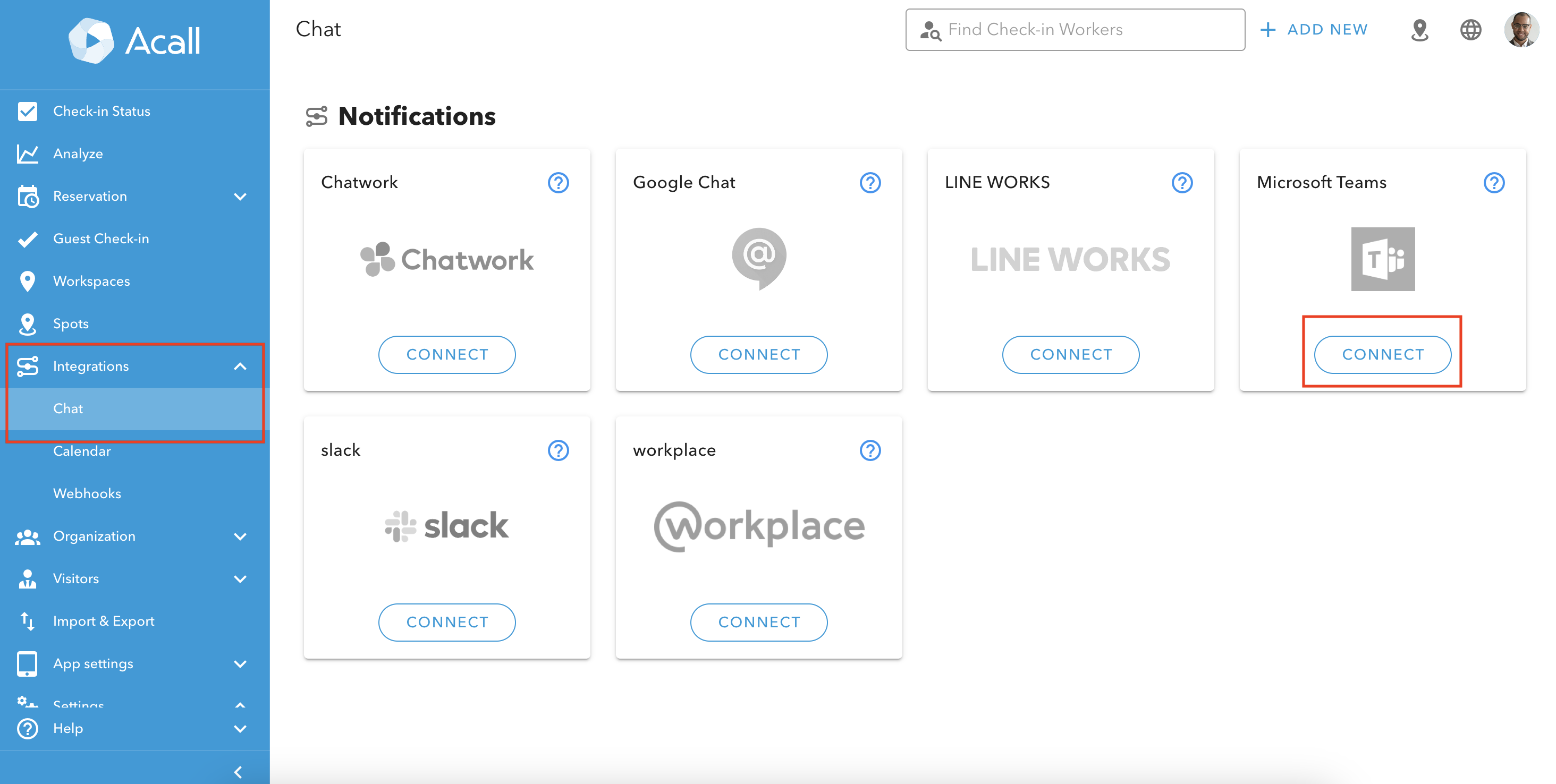Select the Webhooks submenu item
Image resolution: width=1556 pixels, height=784 pixels.
click(x=134, y=493)
